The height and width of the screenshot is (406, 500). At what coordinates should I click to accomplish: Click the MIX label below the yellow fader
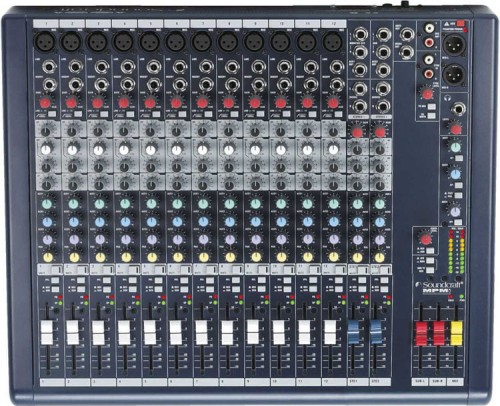456,381
